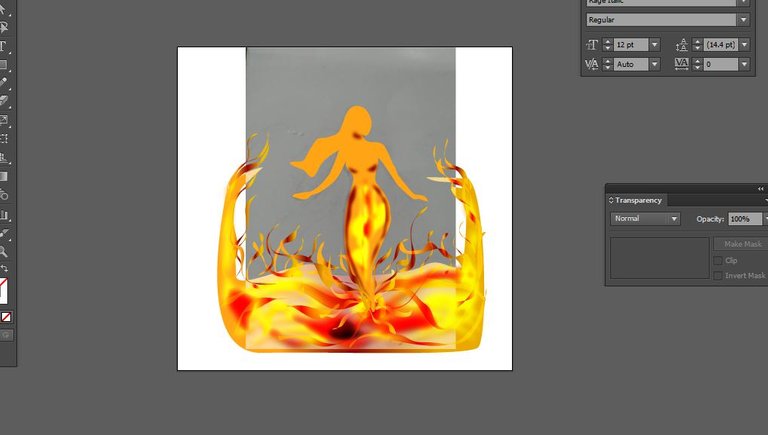Click the Transparency panel thumbnail preview
The image size is (768, 435).
click(x=659, y=258)
